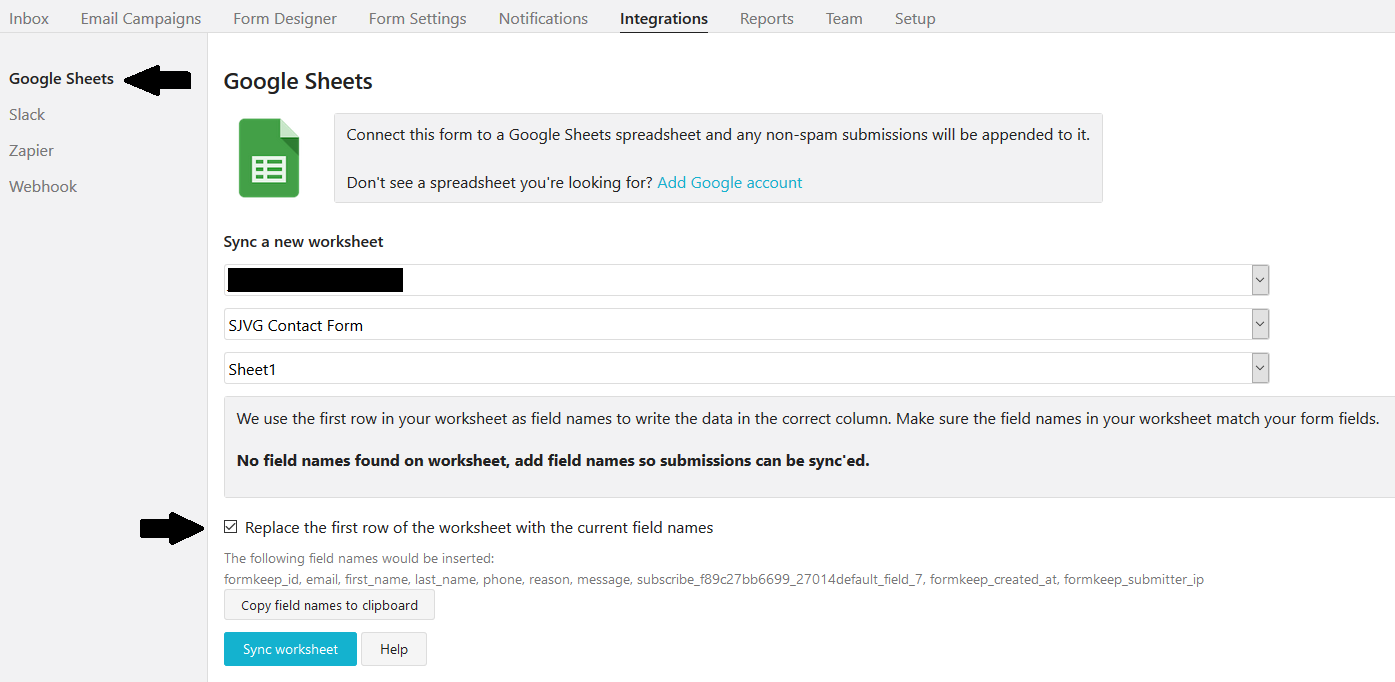Viewport: 1395px width, 682px height.
Task: Switch to the Notifications tab
Action: [x=543, y=18]
